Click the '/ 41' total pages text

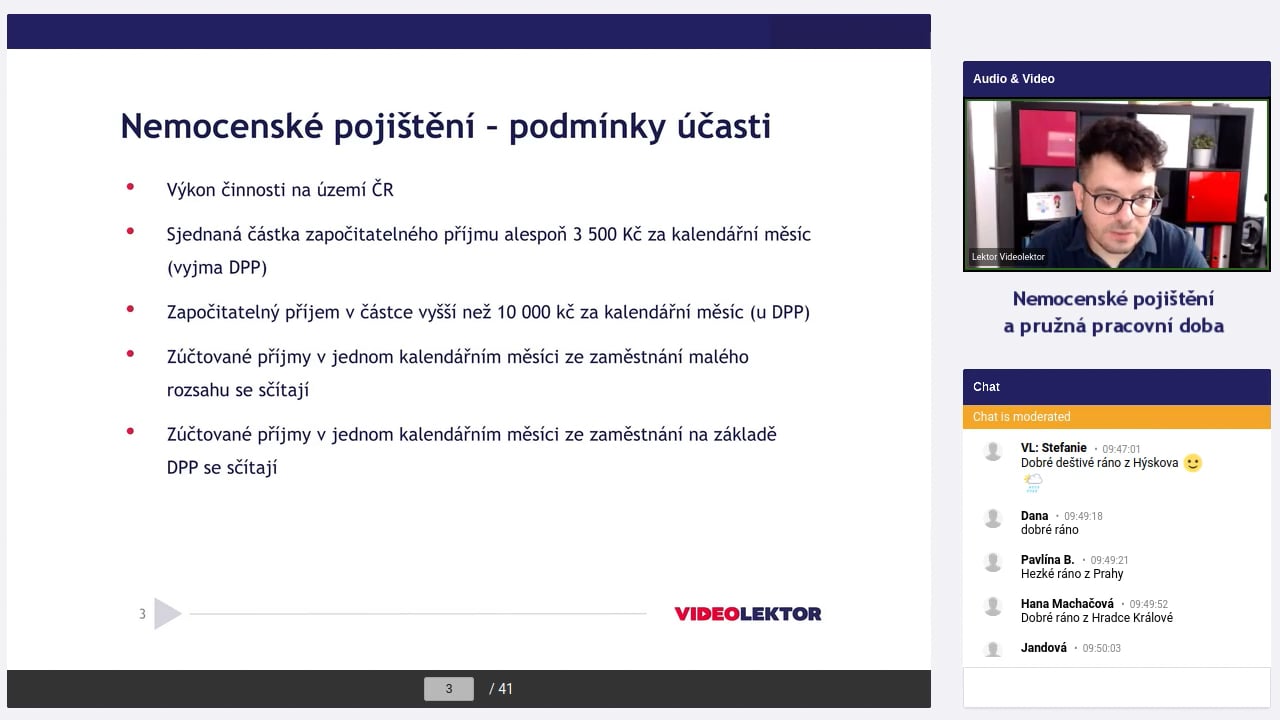501,688
